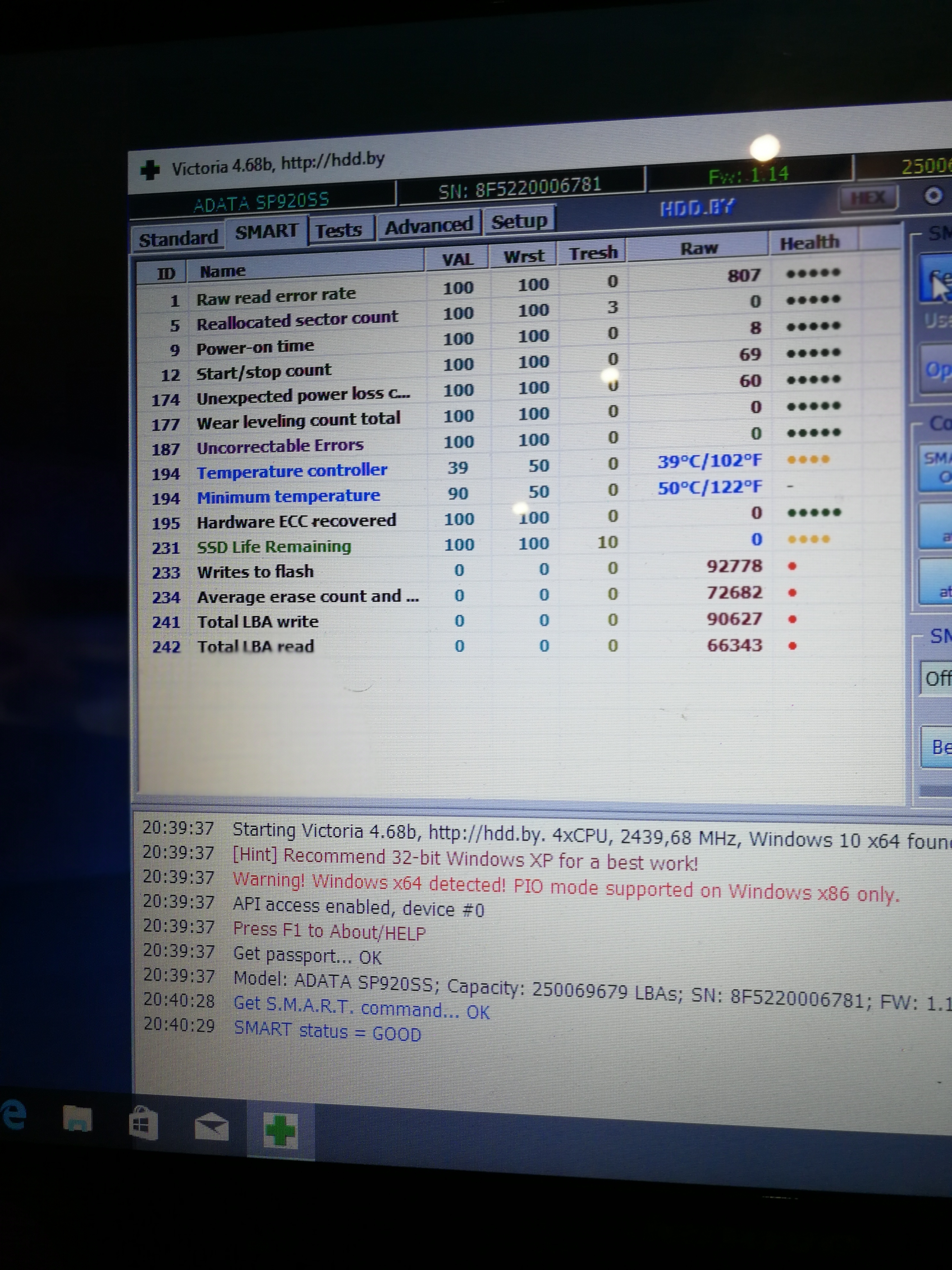
Task: Click the "Press F1 to About/HELP" log line
Action: pos(329,931)
